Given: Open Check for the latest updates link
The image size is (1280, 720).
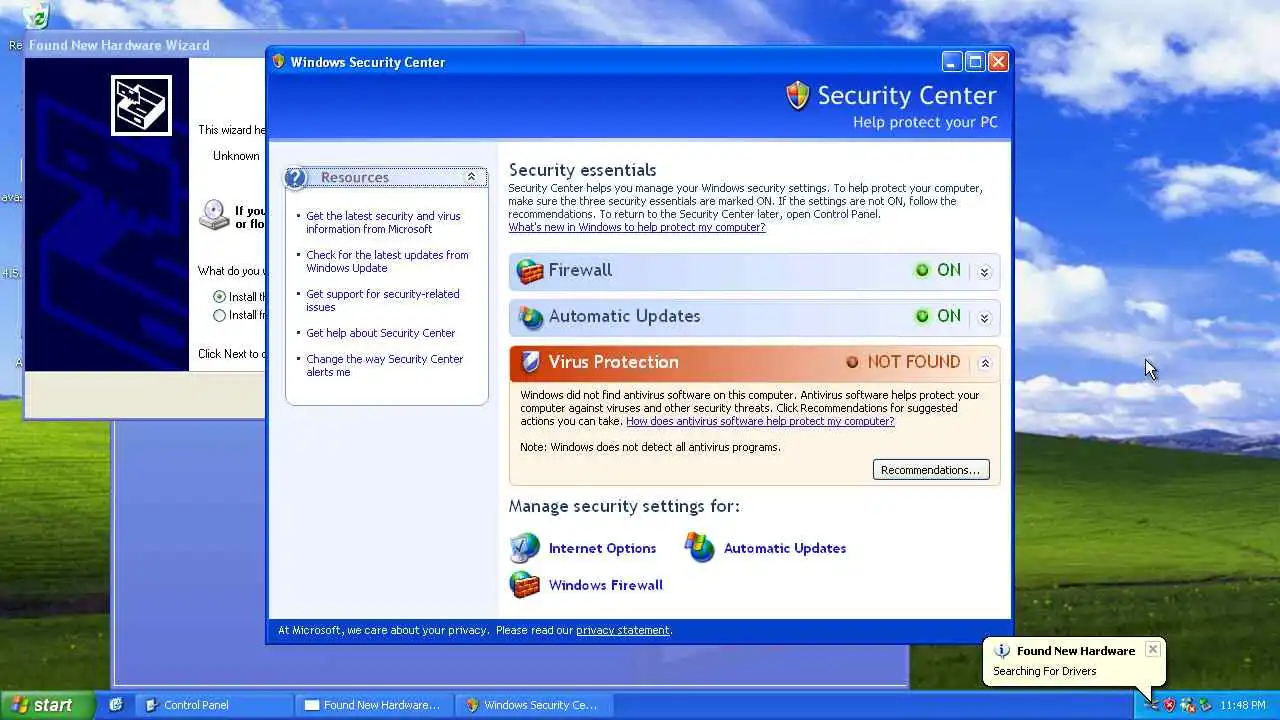Looking at the screenshot, I should coord(387,261).
